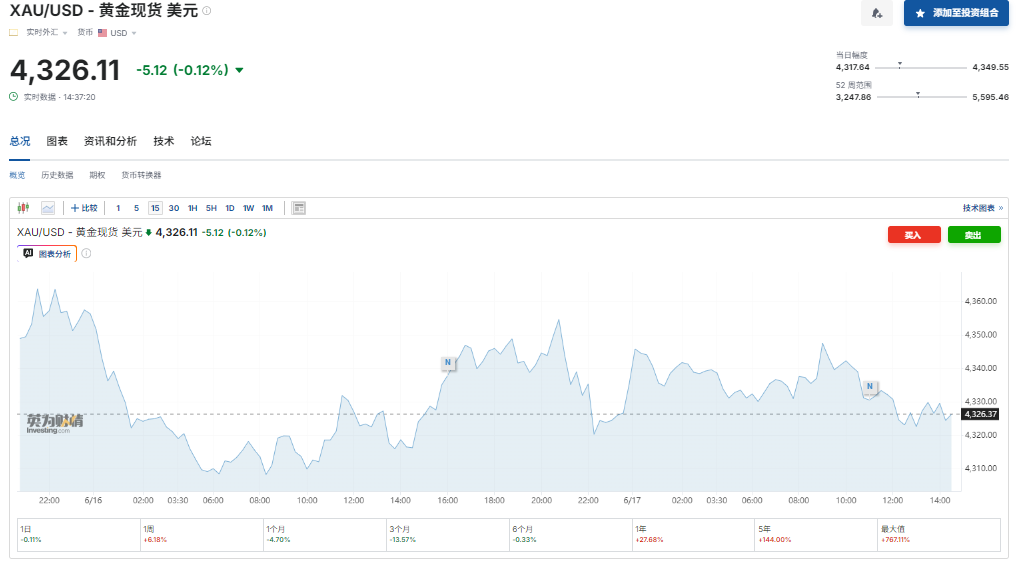The height and width of the screenshot is (568, 1020).
Task: Select the 5-minute chart interval
Action: pyautogui.click(x=136, y=208)
